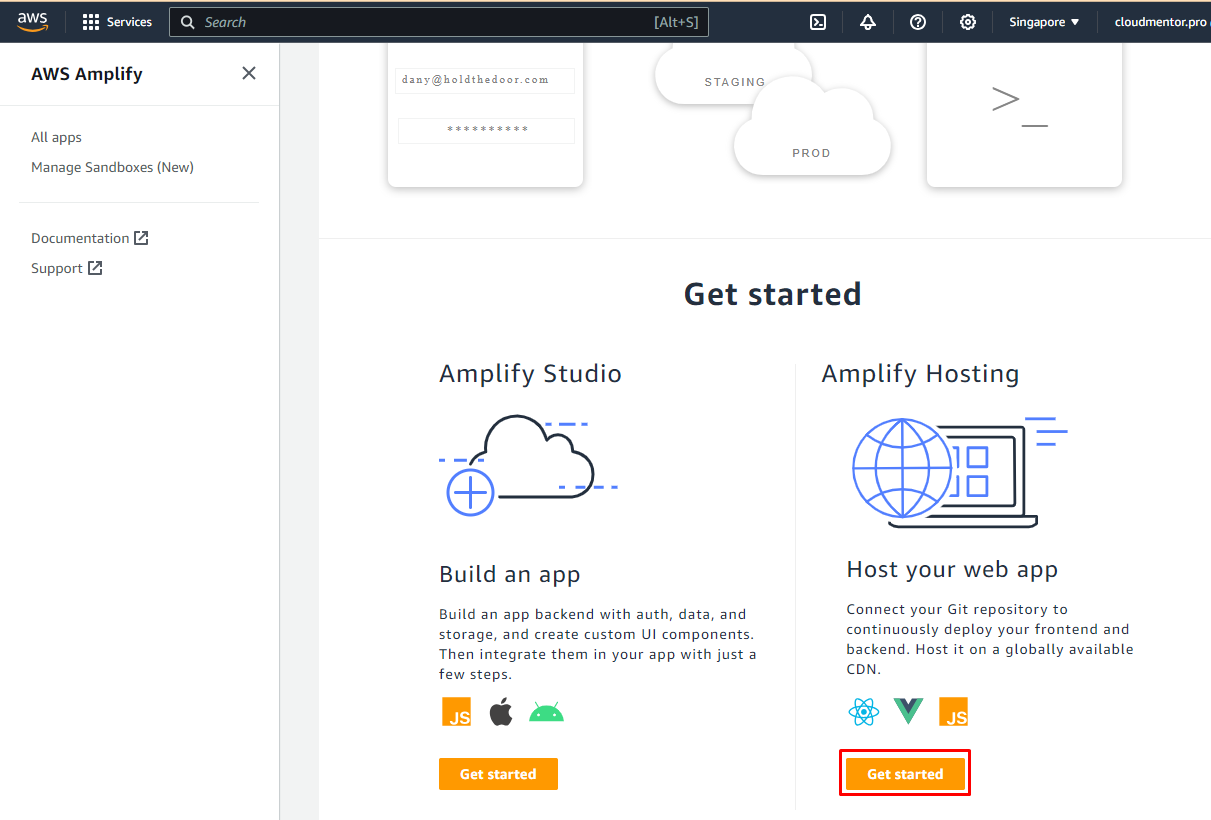Close the AWS Amplify sidebar panel
The image size is (1211, 820).
tap(249, 73)
